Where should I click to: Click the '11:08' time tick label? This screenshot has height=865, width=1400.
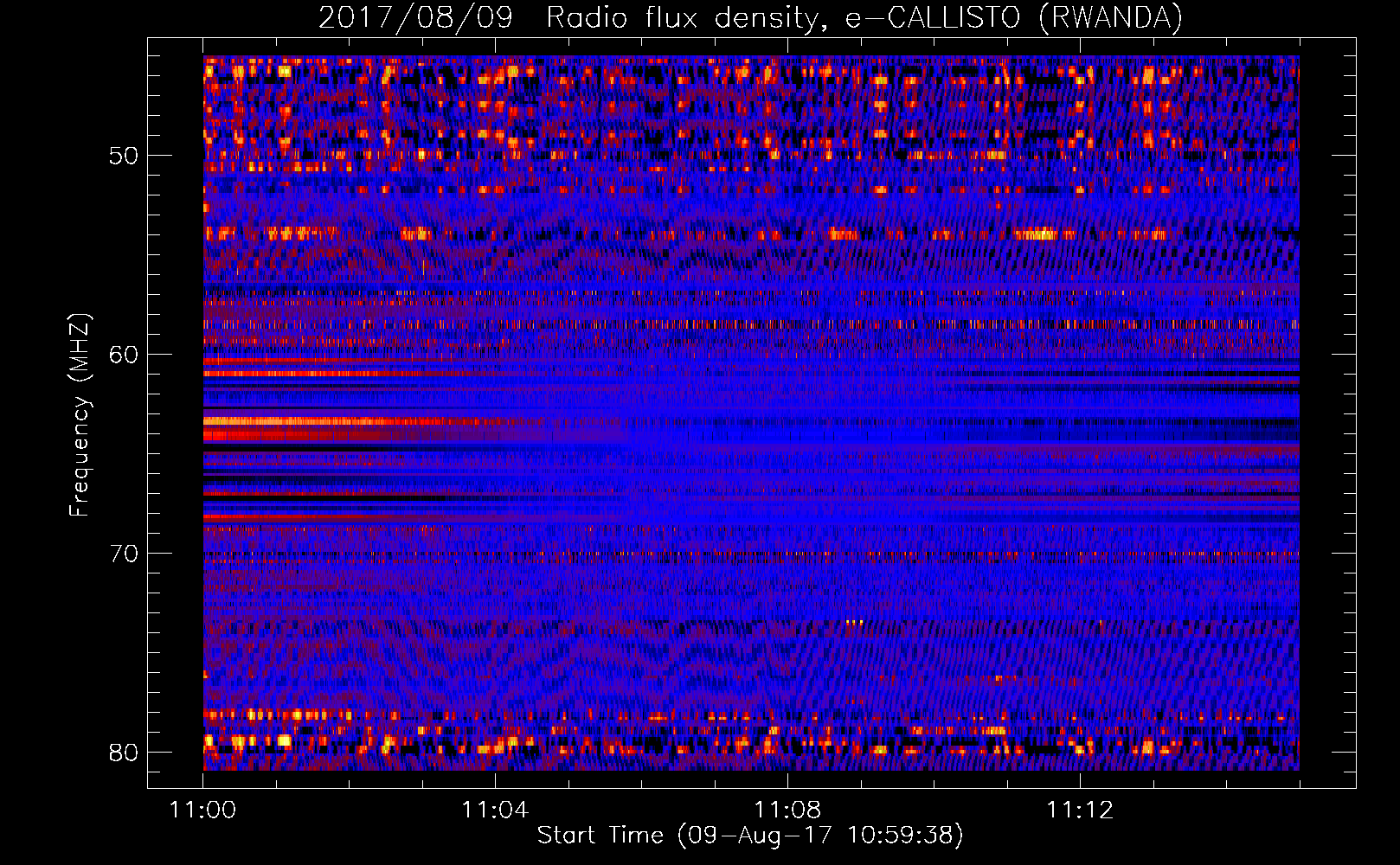[787, 811]
